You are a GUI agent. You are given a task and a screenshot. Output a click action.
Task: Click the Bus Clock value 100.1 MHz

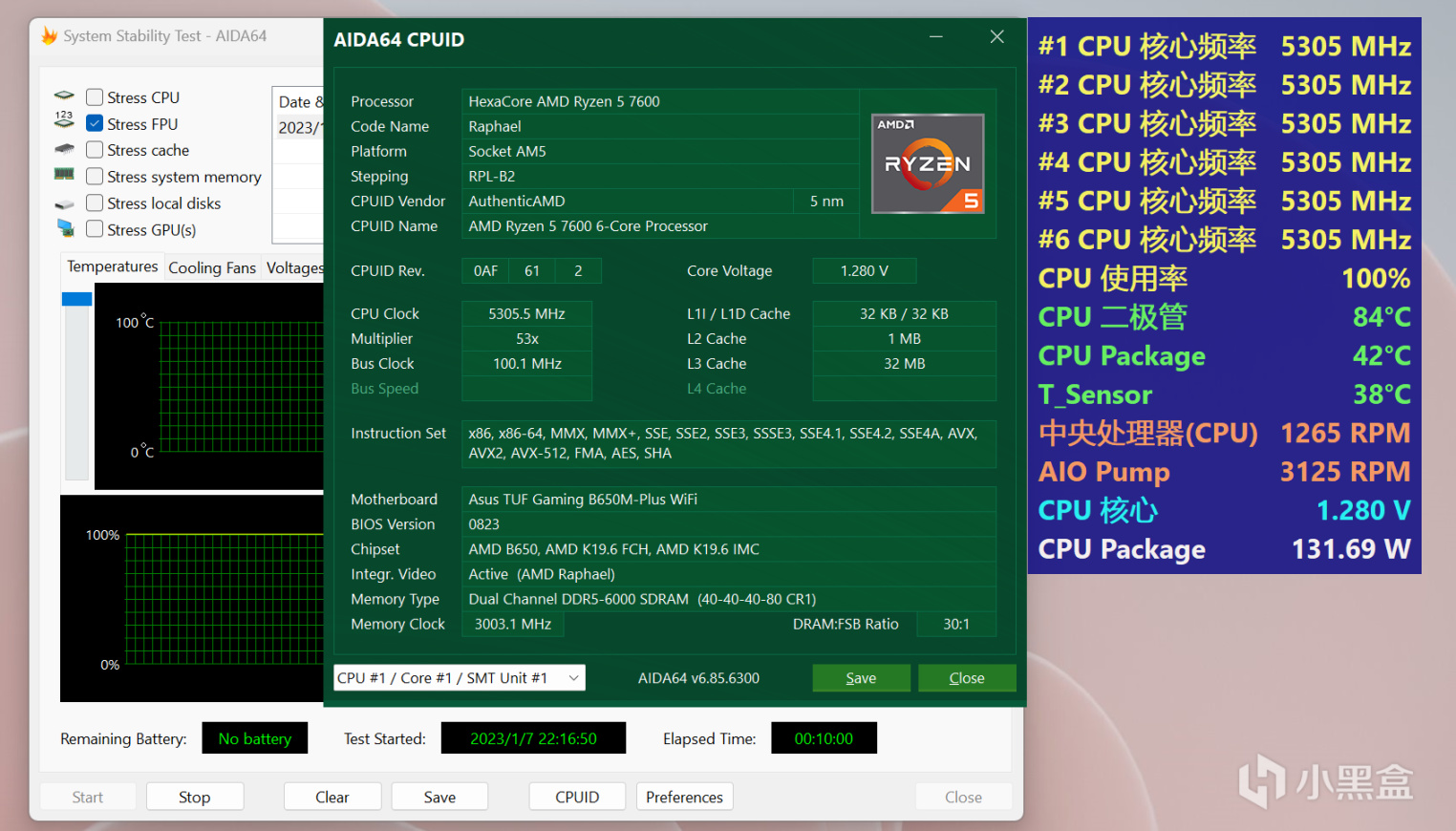pyautogui.click(x=526, y=363)
